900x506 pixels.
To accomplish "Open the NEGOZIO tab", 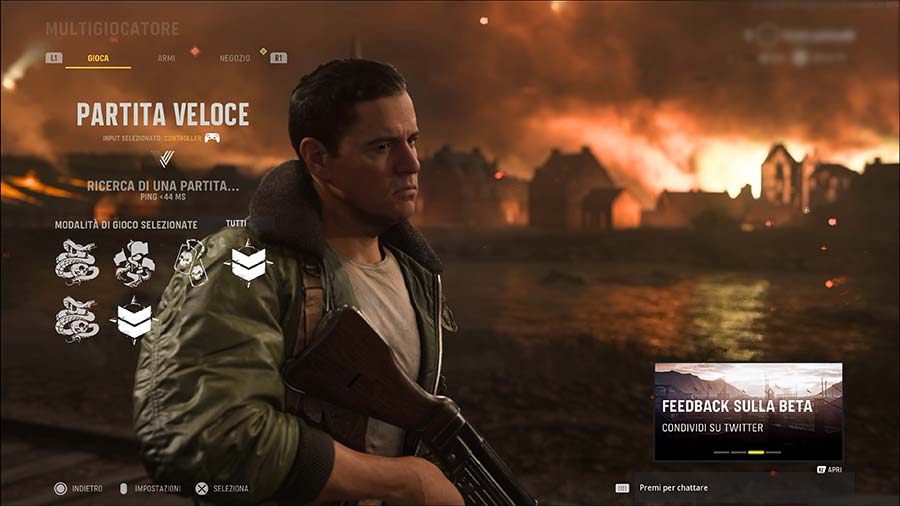I will click(235, 58).
